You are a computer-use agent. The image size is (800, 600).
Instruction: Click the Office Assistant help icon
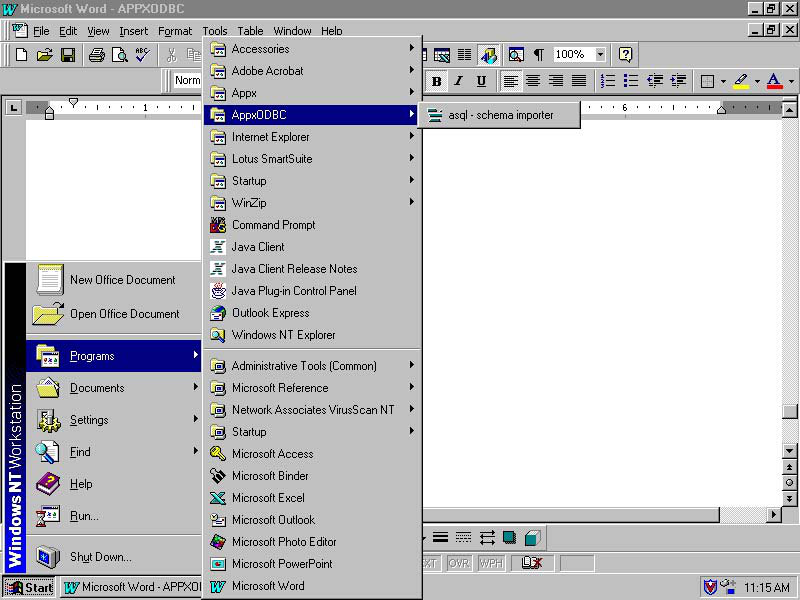click(626, 55)
